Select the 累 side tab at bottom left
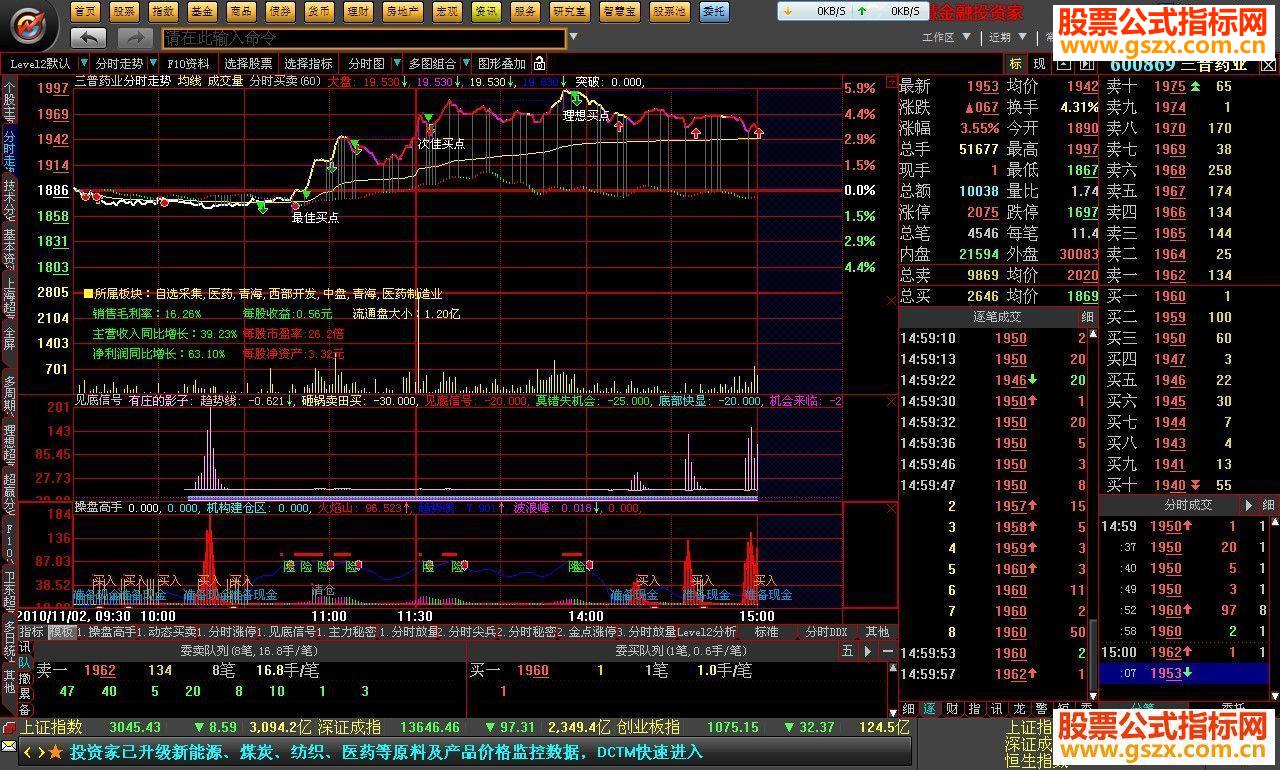Image resolution: width=1280 pixels, height=770 pixels. click(25, 694)
